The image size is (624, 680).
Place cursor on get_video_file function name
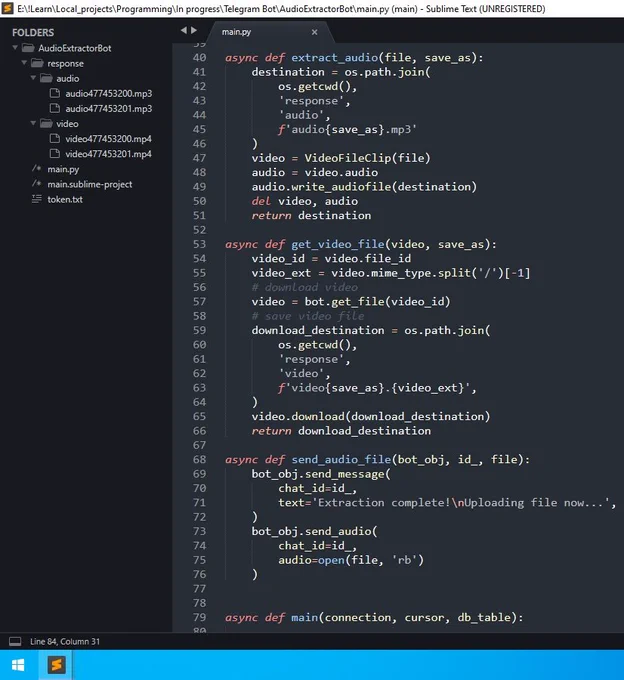coord(338,245)
